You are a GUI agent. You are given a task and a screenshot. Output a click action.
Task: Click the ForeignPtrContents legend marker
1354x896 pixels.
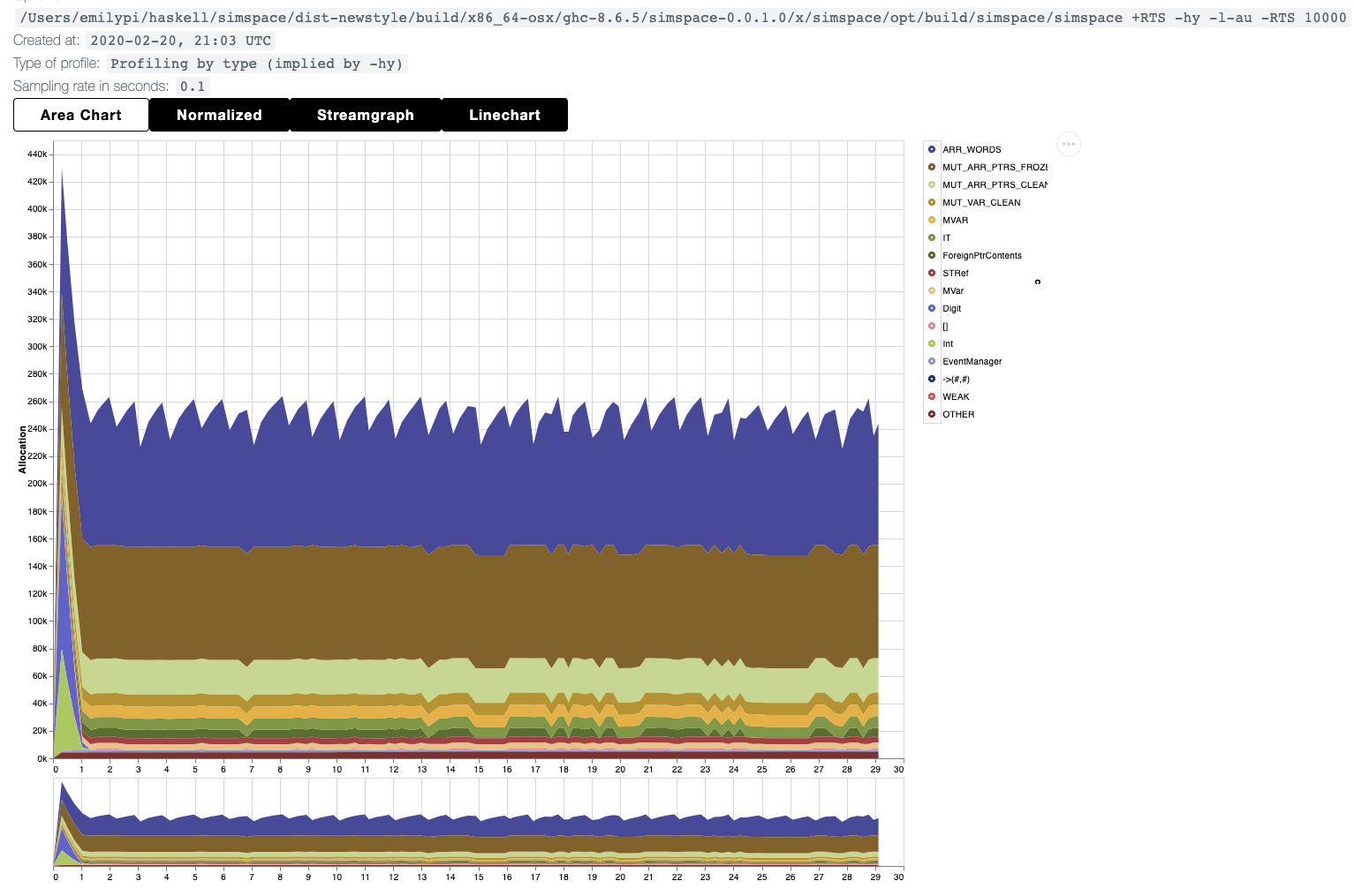[932, 255]
